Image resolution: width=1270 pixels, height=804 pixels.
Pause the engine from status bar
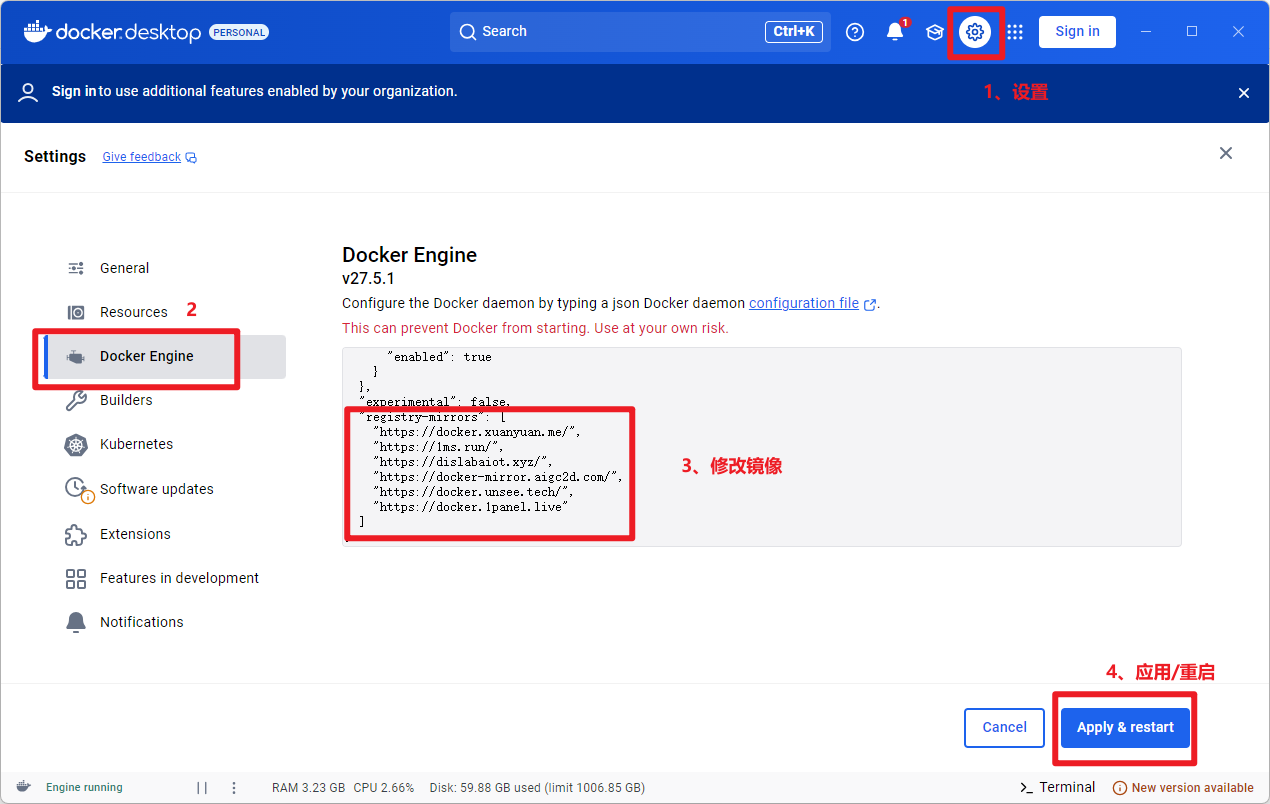202,788
